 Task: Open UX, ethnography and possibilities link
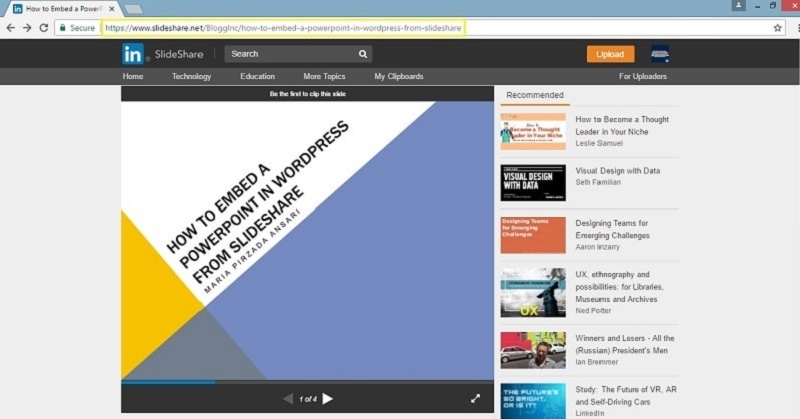(619, 287)
